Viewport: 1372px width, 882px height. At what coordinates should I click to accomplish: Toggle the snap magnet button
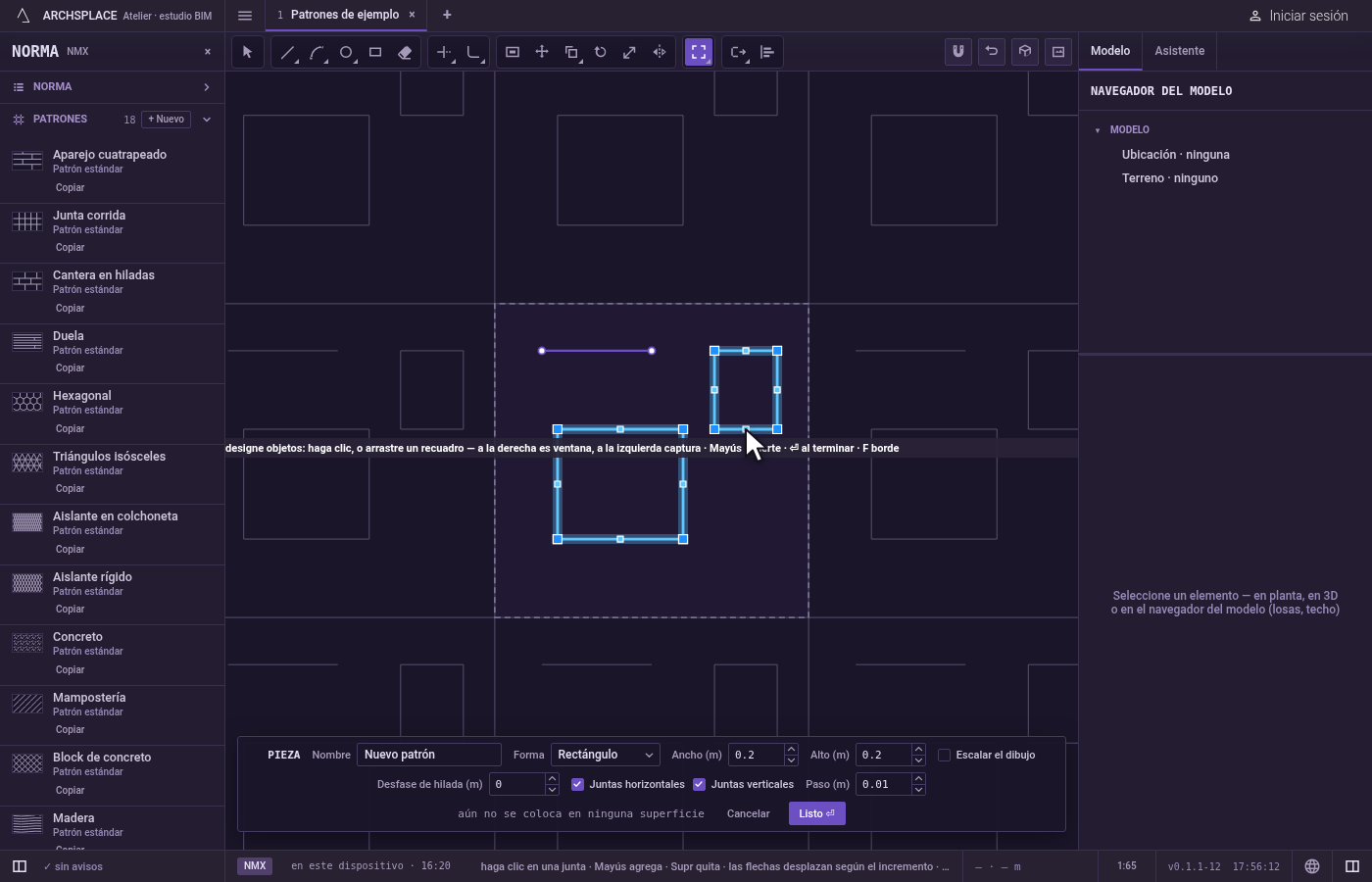point(958,52)
